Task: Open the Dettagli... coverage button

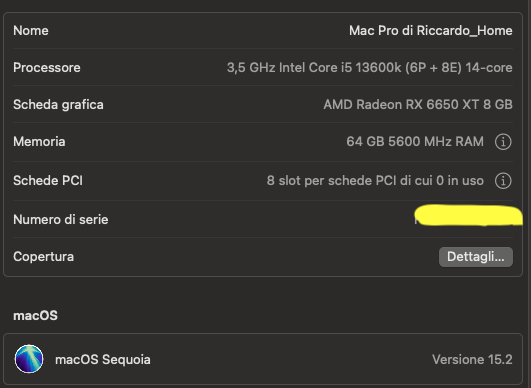Action: 476,257
